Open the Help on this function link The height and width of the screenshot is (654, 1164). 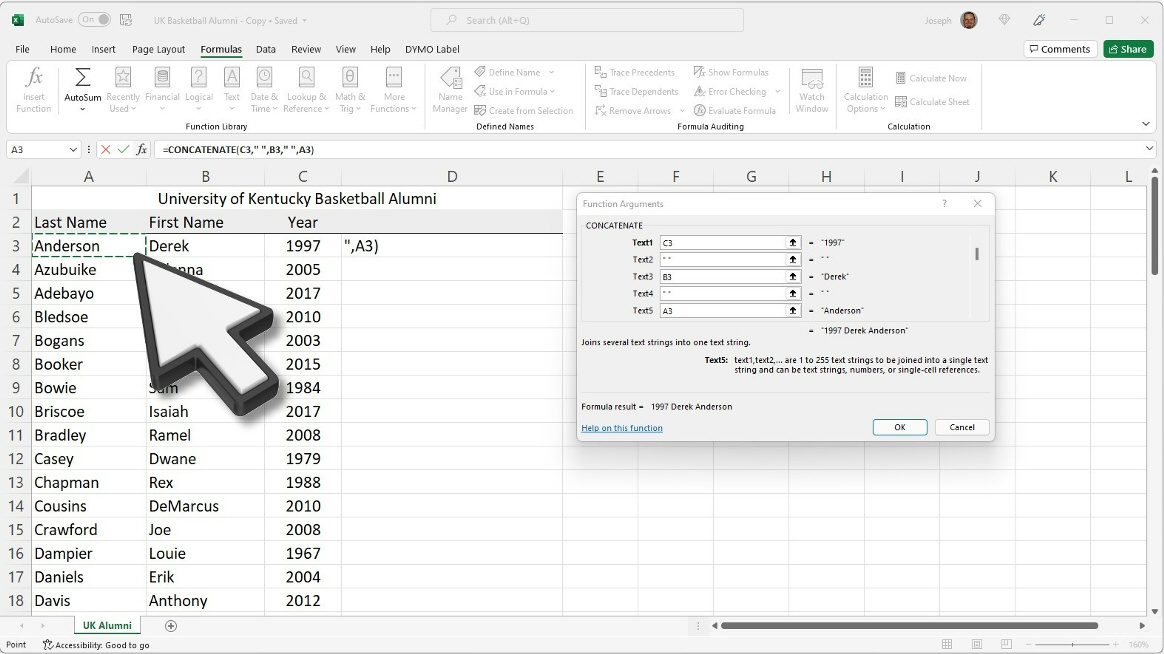click(621, 428)
